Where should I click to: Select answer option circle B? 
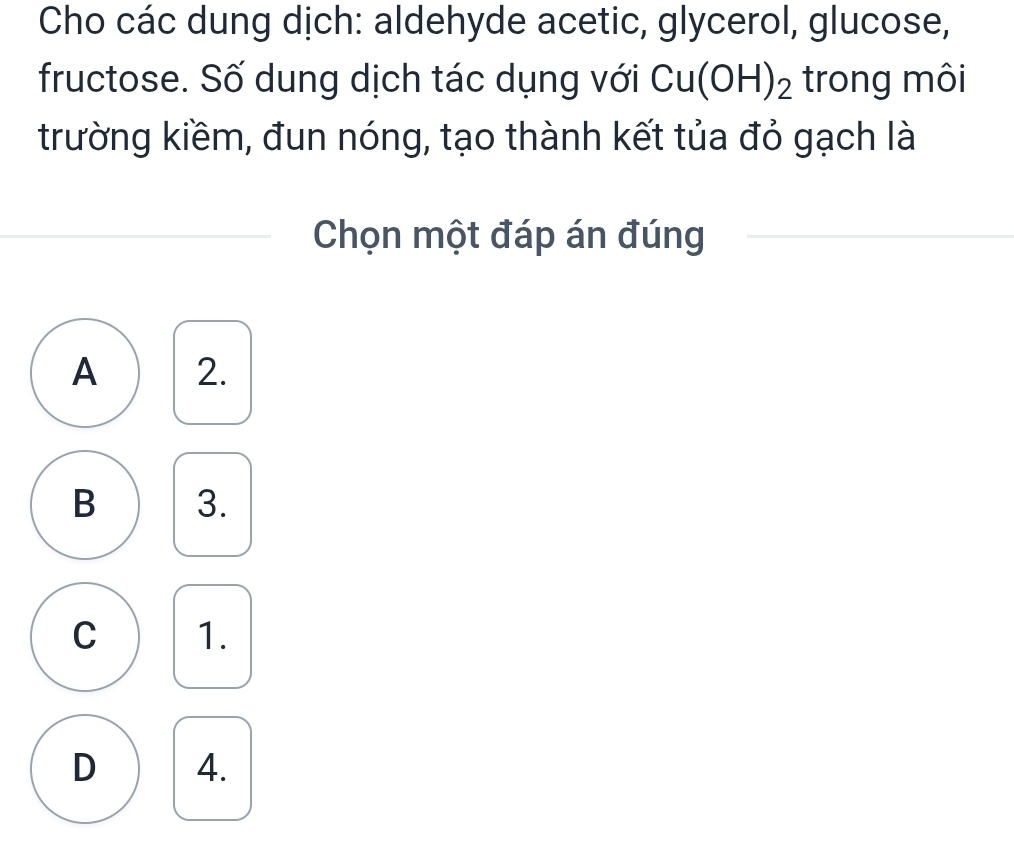pos(86,505)
